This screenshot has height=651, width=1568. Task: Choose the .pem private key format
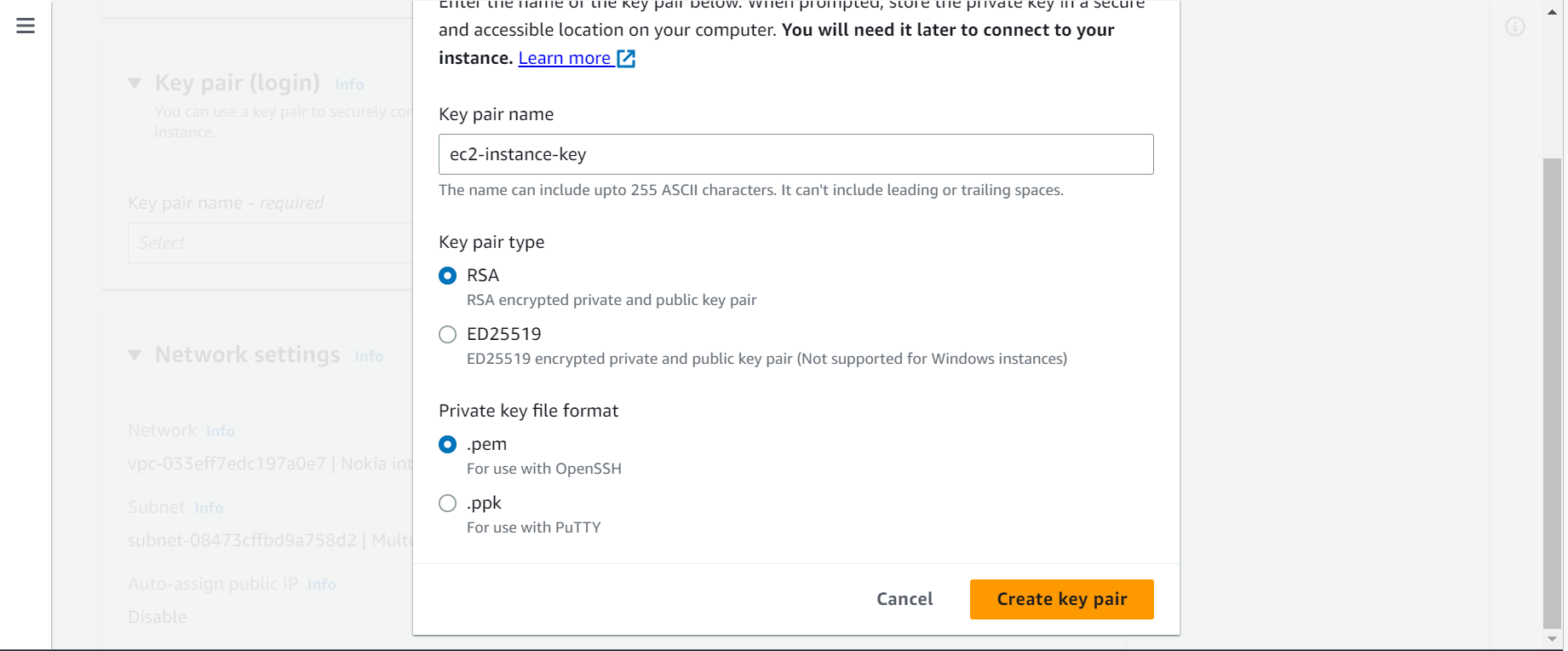(447, 445)
